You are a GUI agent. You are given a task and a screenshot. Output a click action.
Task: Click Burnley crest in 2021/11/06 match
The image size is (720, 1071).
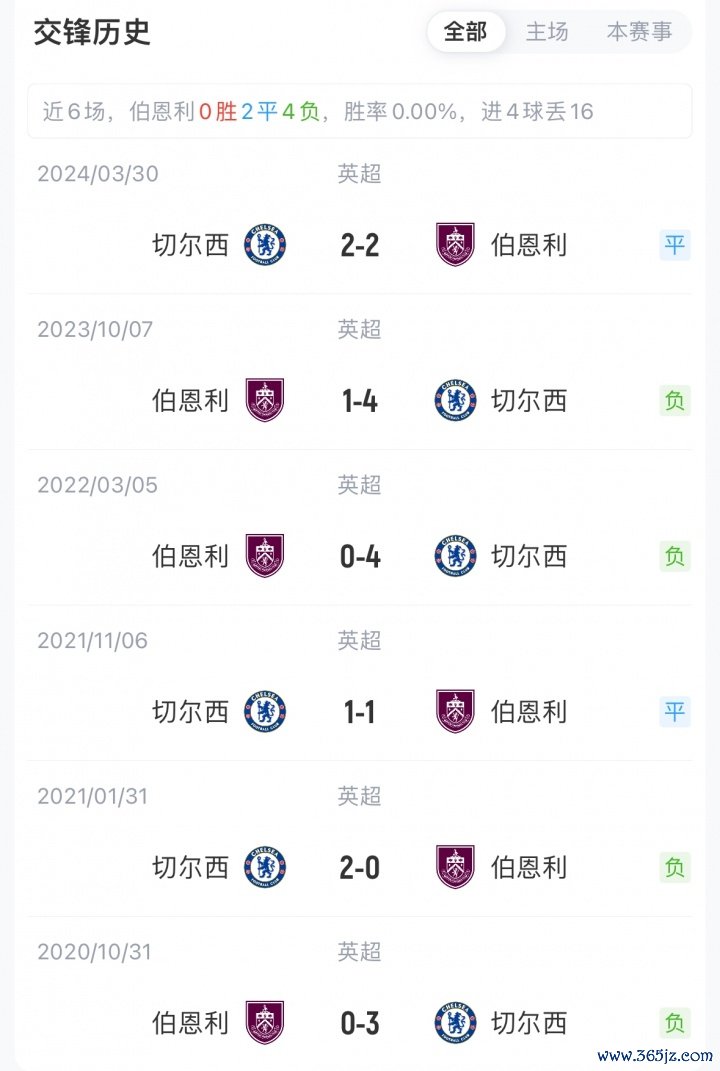tap(455, 711)
